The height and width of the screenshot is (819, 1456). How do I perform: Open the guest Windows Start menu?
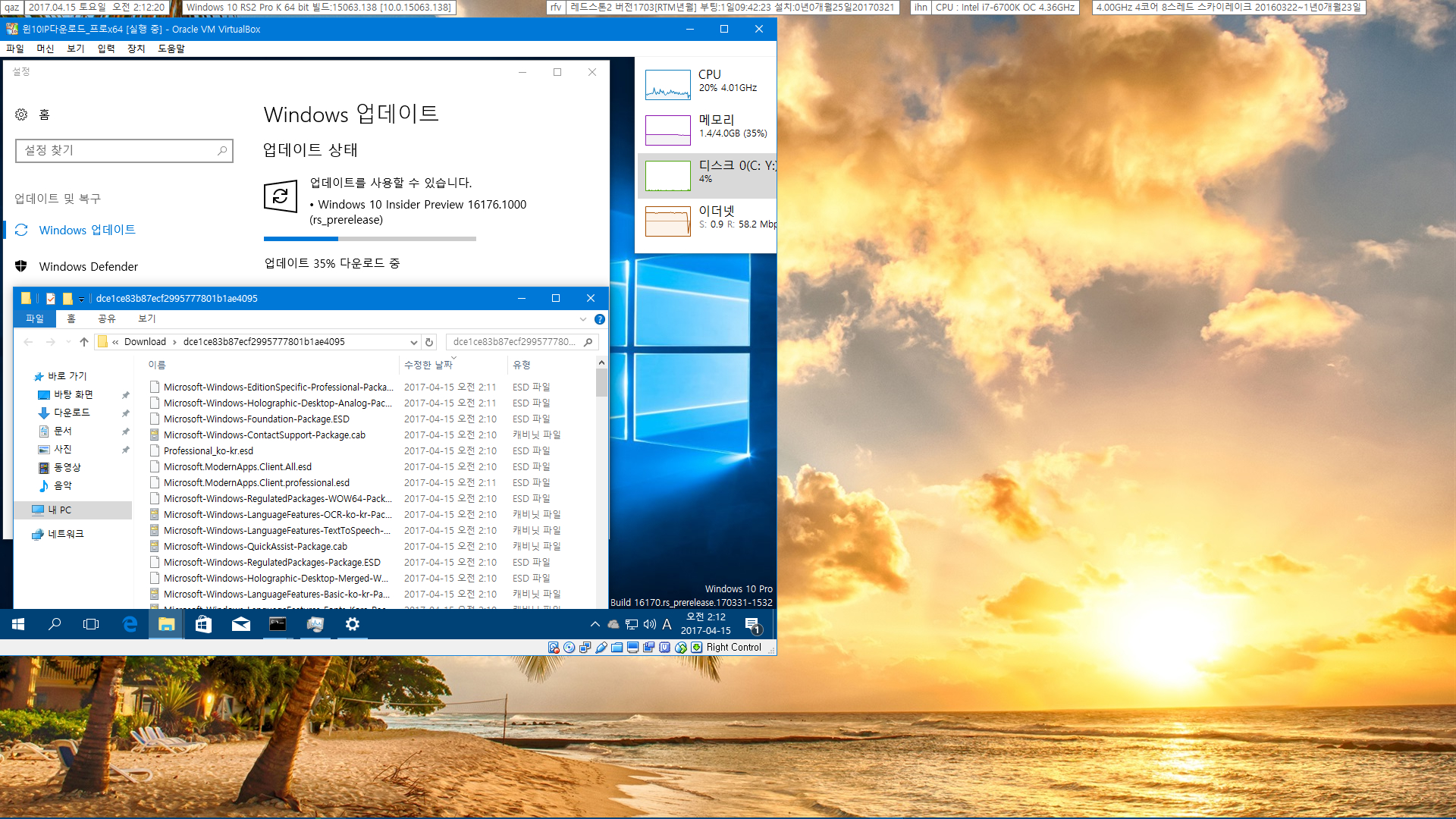[x=18, y=624]
